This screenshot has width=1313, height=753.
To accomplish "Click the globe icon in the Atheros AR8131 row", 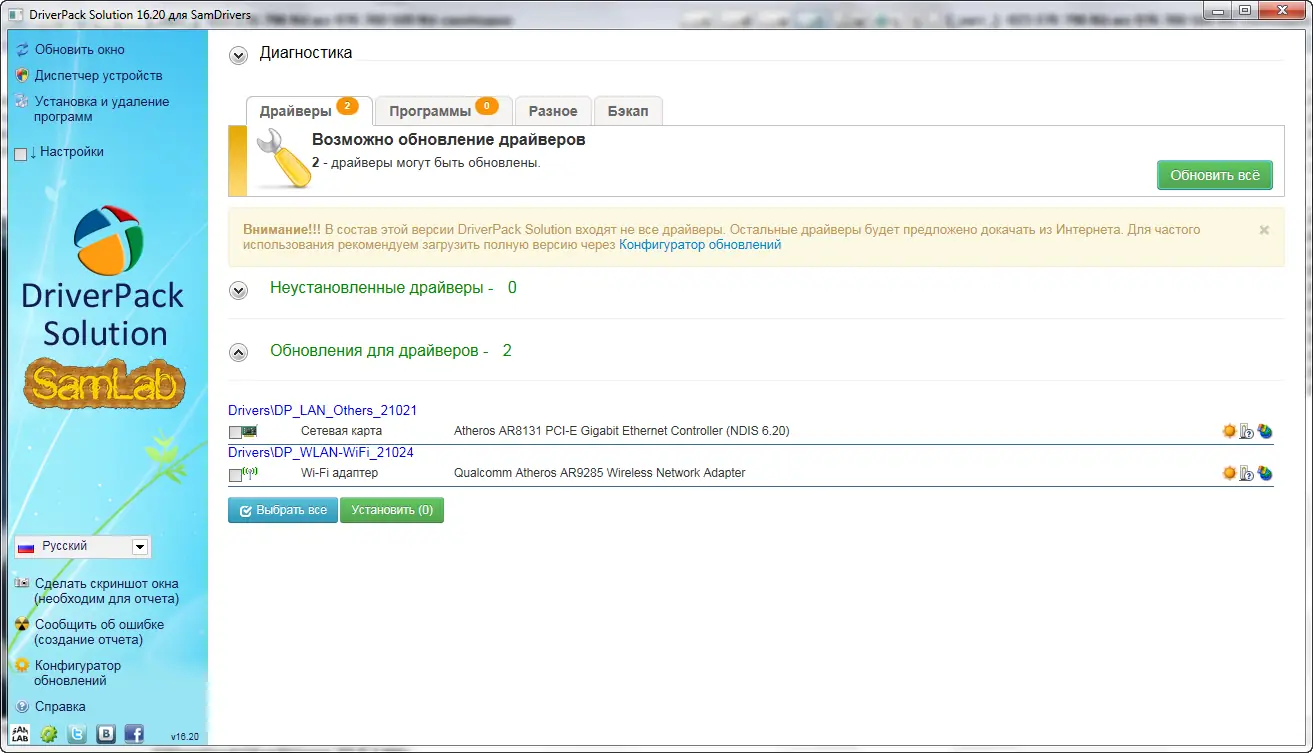I will click(1265, 431).
